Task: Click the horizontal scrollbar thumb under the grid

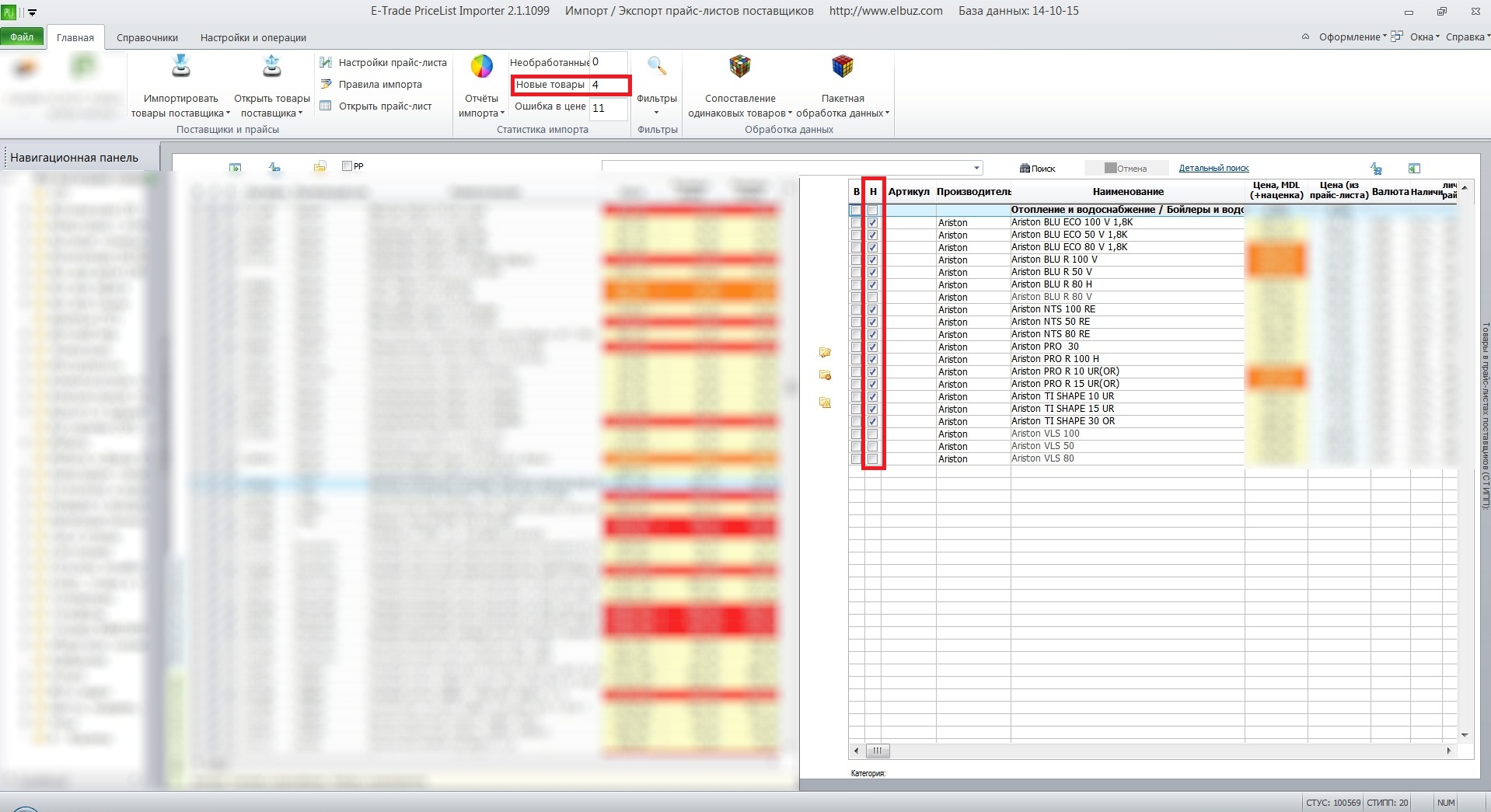Action: coord(877,751)
